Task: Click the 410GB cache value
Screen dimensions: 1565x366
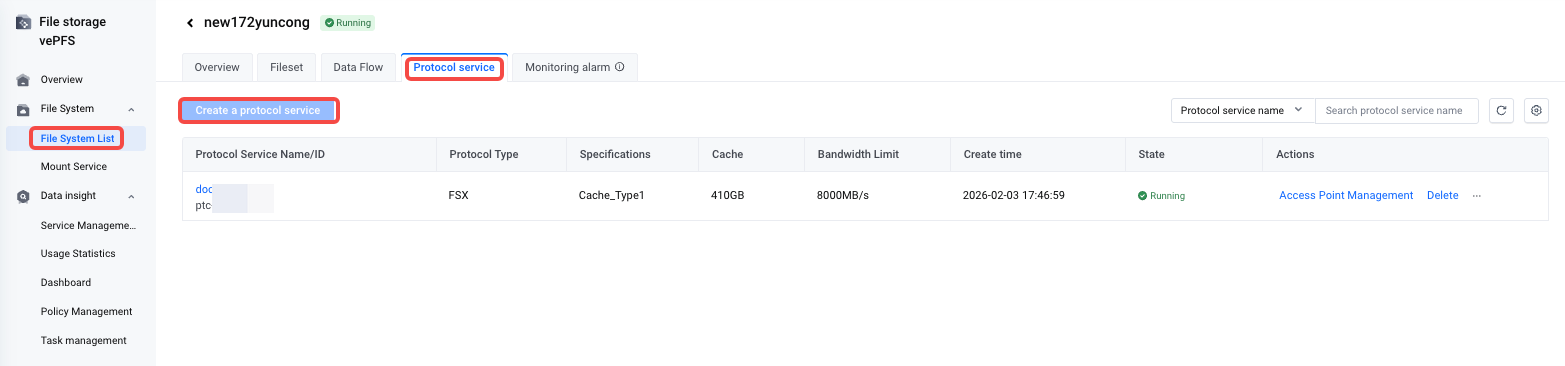Action: pos(728,196)
